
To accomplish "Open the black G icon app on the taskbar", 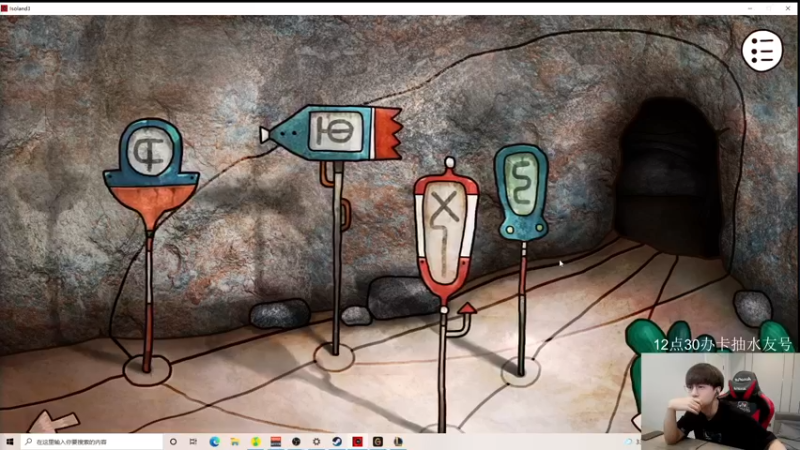I will 378,441.
